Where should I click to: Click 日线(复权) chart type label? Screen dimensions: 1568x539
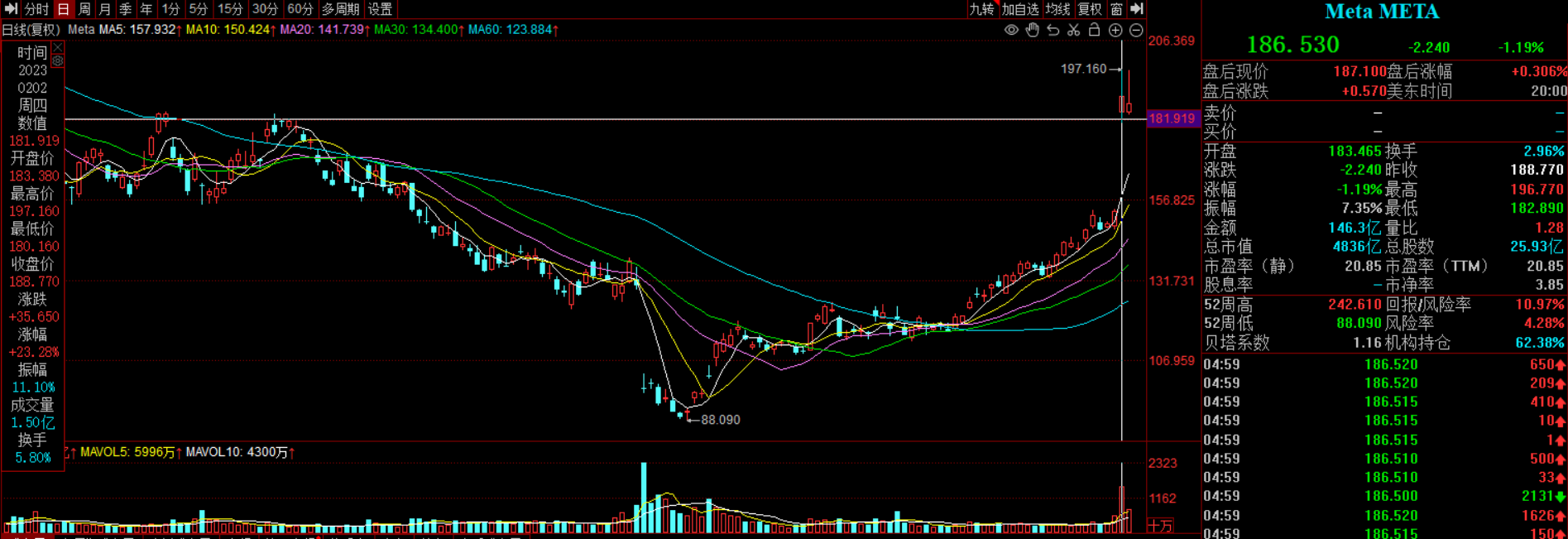point(31,30)
